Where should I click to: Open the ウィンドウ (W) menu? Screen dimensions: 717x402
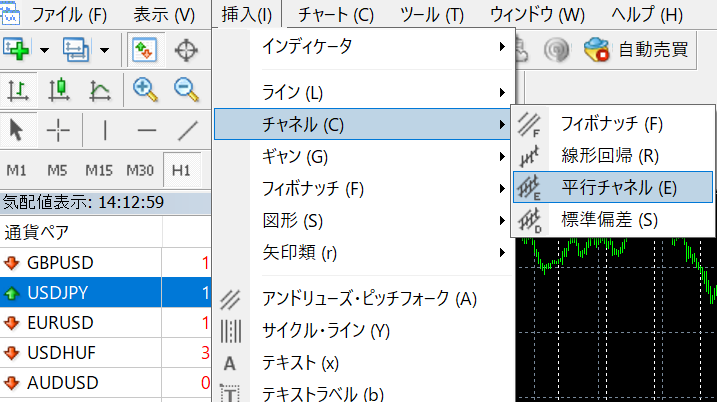click(x=537, y=15)
